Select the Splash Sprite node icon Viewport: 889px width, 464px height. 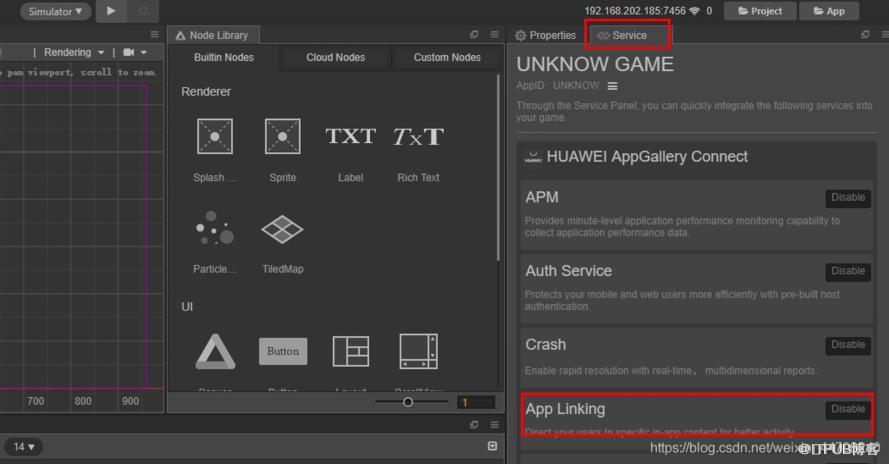point(214,136)
